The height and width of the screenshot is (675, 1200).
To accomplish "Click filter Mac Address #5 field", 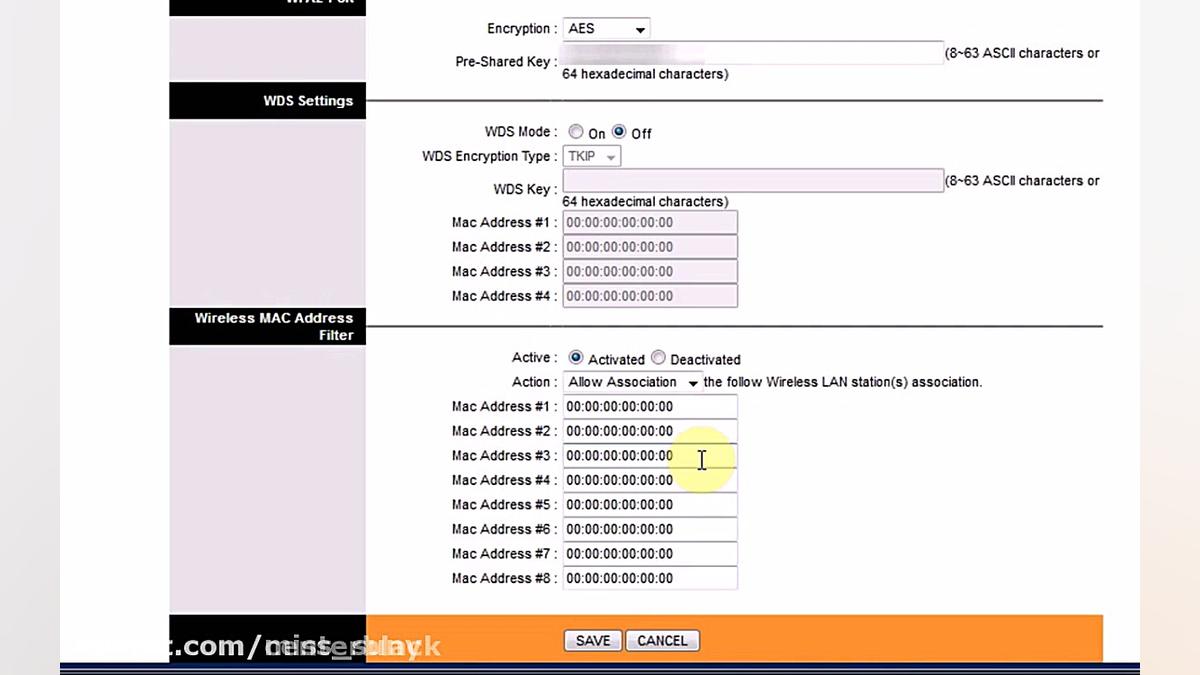I will 650,505.
